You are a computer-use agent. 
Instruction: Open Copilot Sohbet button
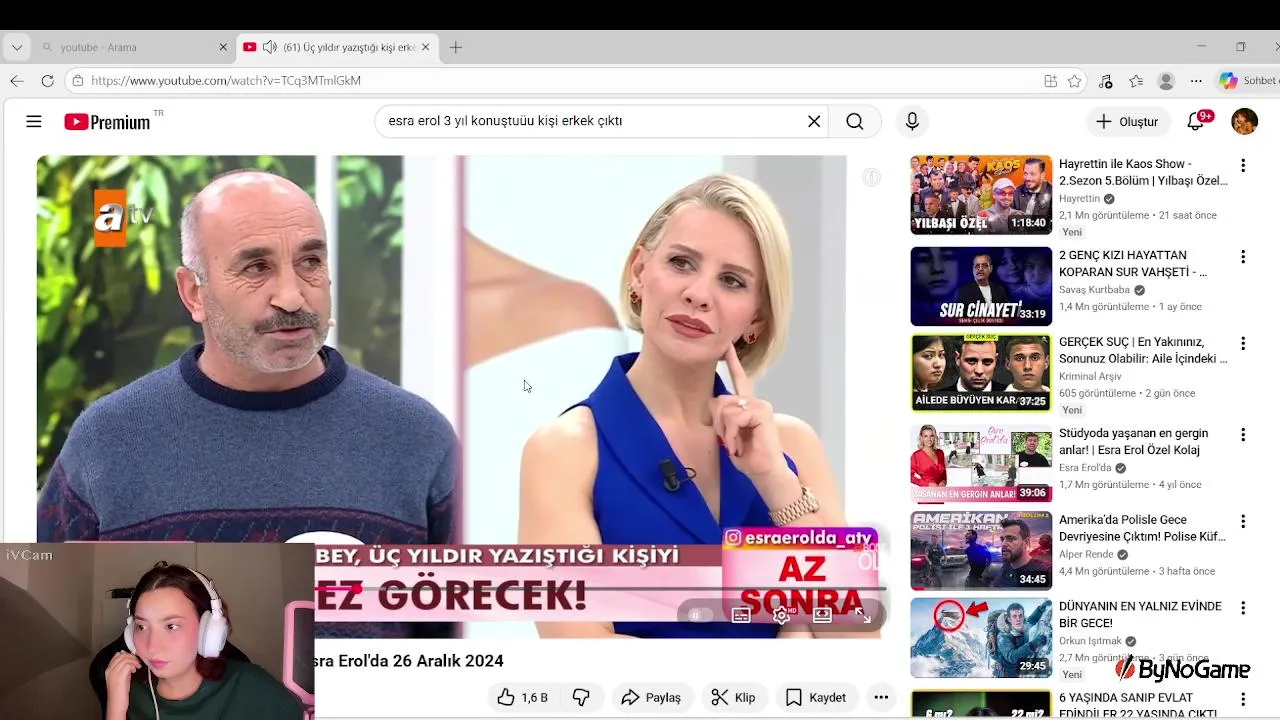click(1248, 81)
